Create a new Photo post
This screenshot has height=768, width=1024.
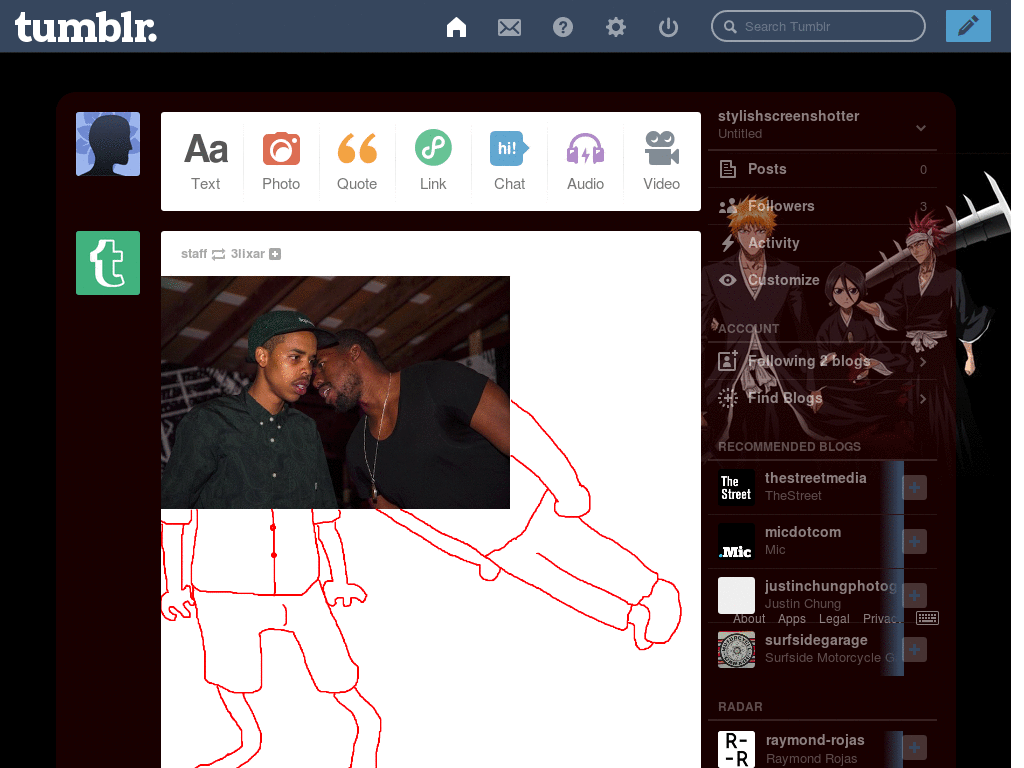tap(281, 160)
